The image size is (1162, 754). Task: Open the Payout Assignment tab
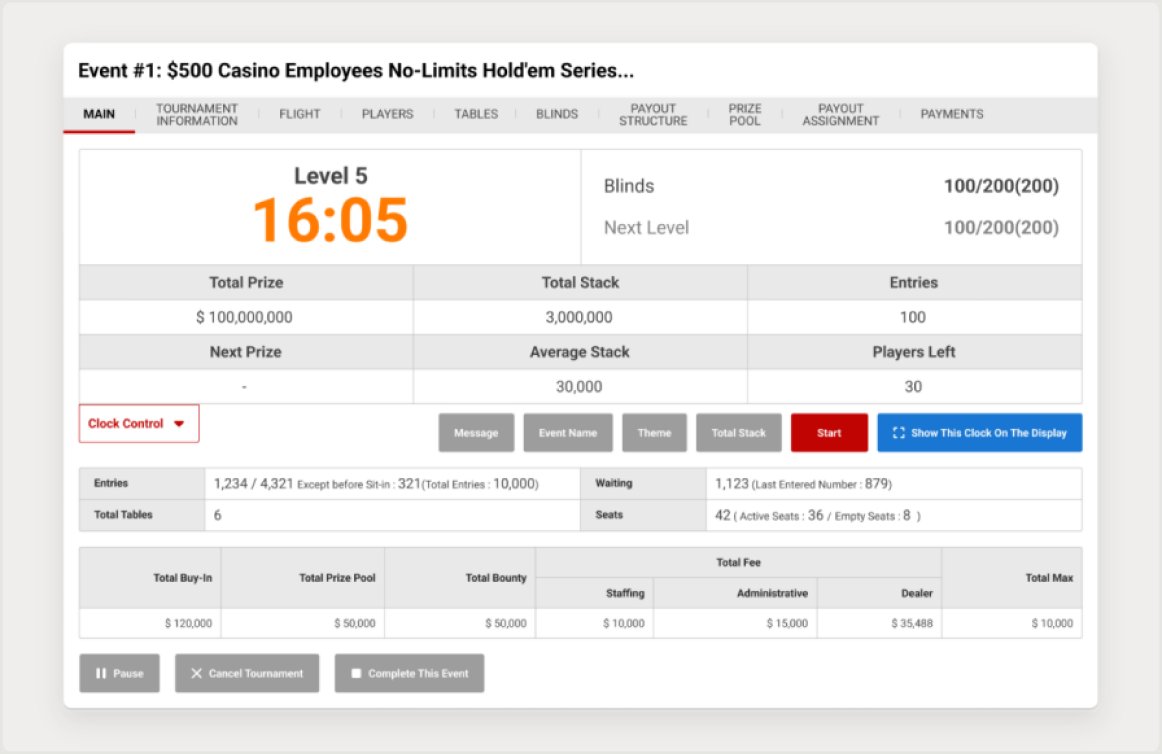pyautogui.click(x=840, y=114)
